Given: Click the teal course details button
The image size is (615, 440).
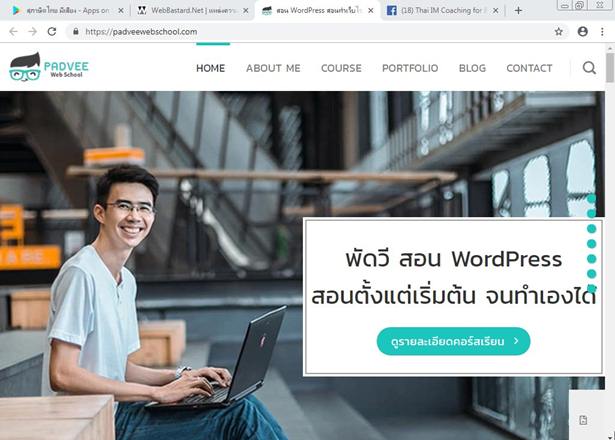Looking at the screenshot, I should 453,341.
